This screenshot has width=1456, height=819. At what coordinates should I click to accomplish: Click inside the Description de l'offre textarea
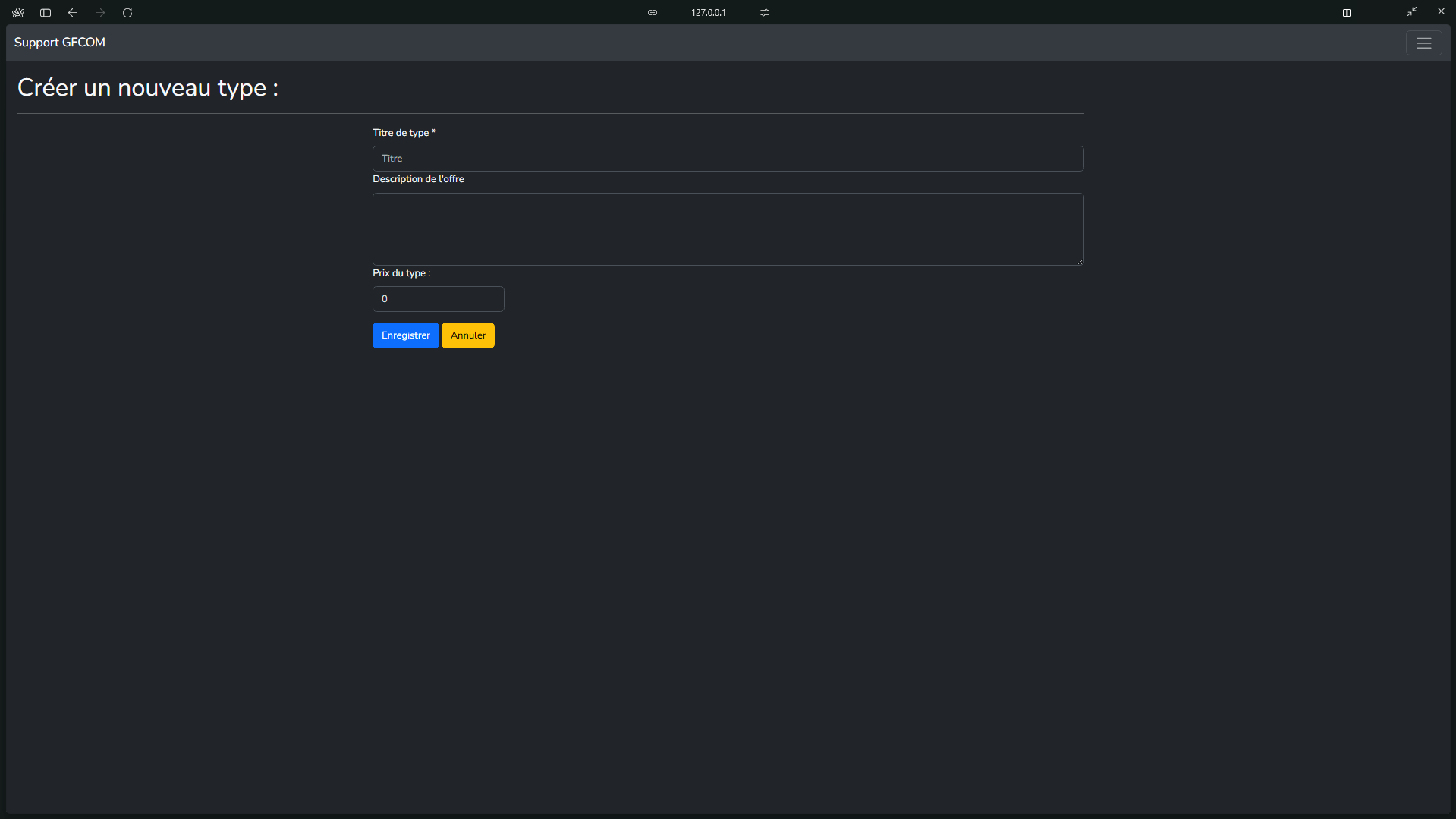click(728, 229)
